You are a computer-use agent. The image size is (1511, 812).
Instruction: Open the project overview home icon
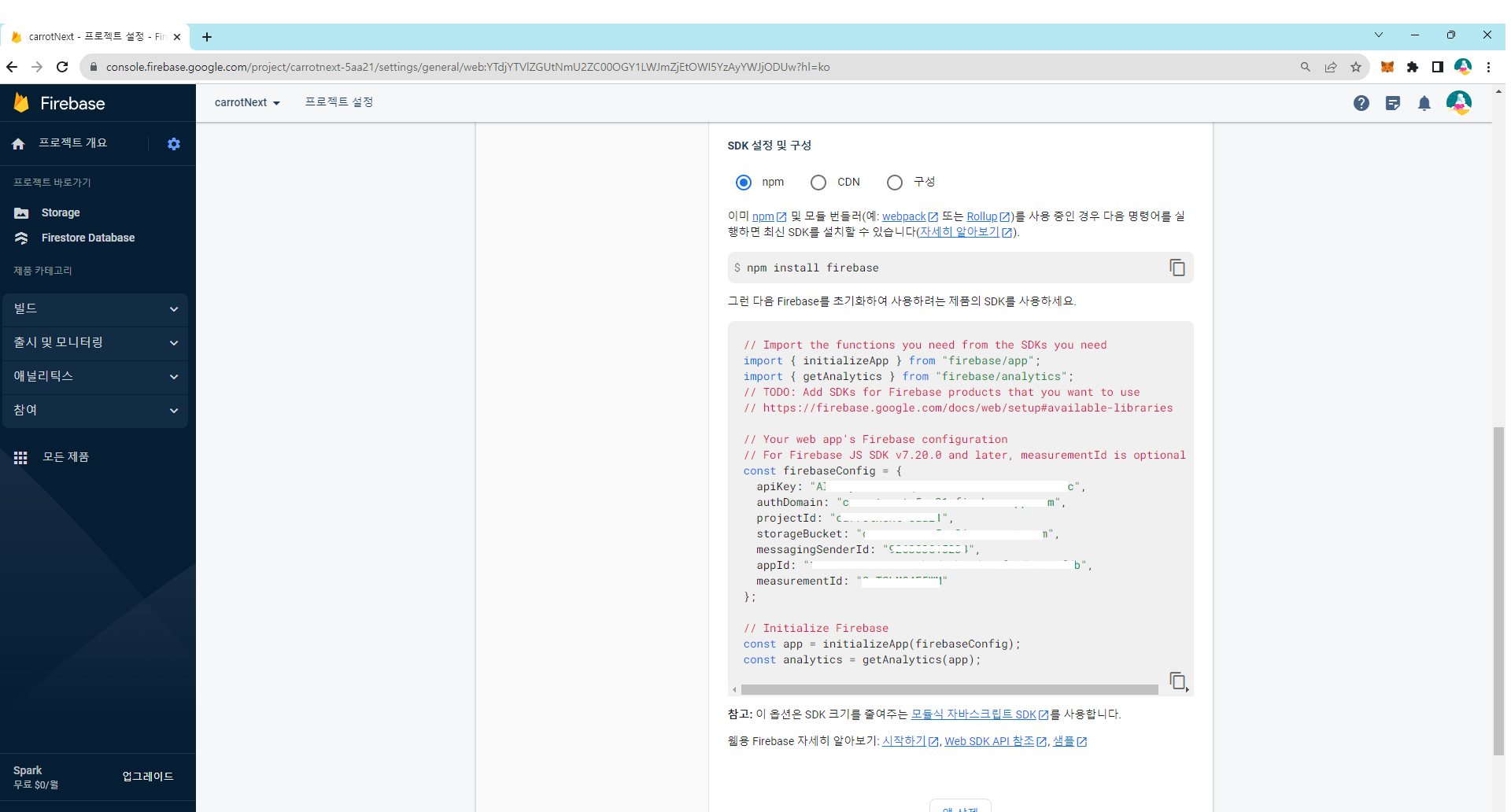18,143
